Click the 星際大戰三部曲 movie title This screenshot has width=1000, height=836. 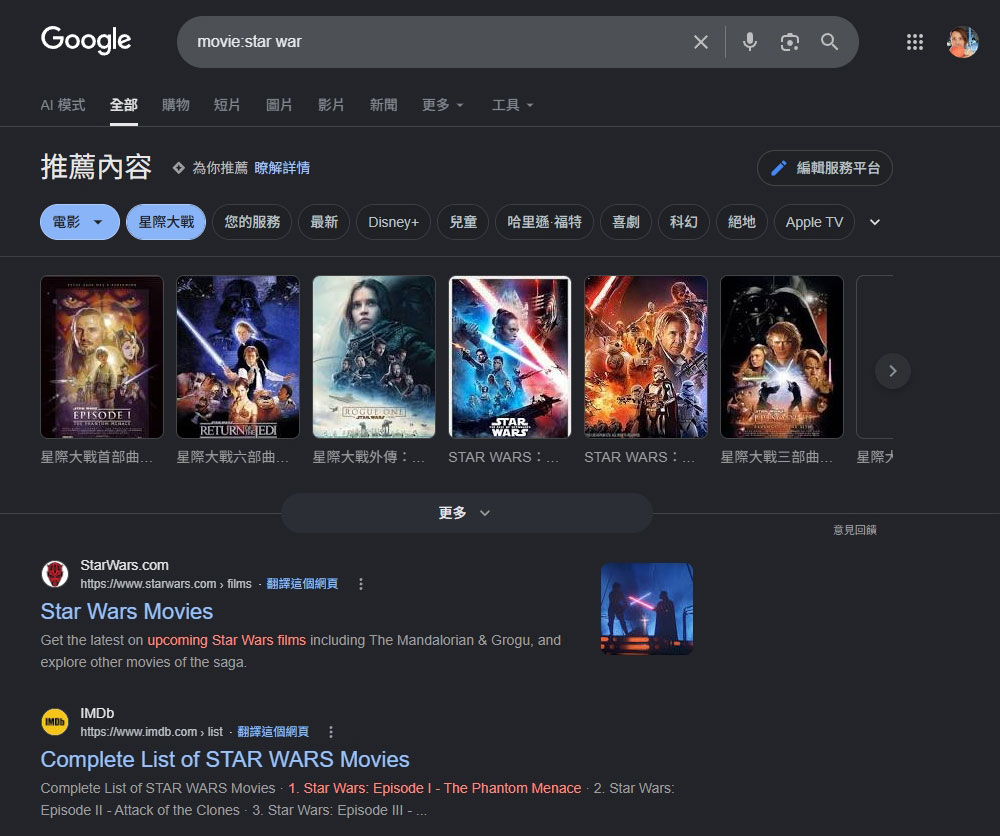pos(777,457)
